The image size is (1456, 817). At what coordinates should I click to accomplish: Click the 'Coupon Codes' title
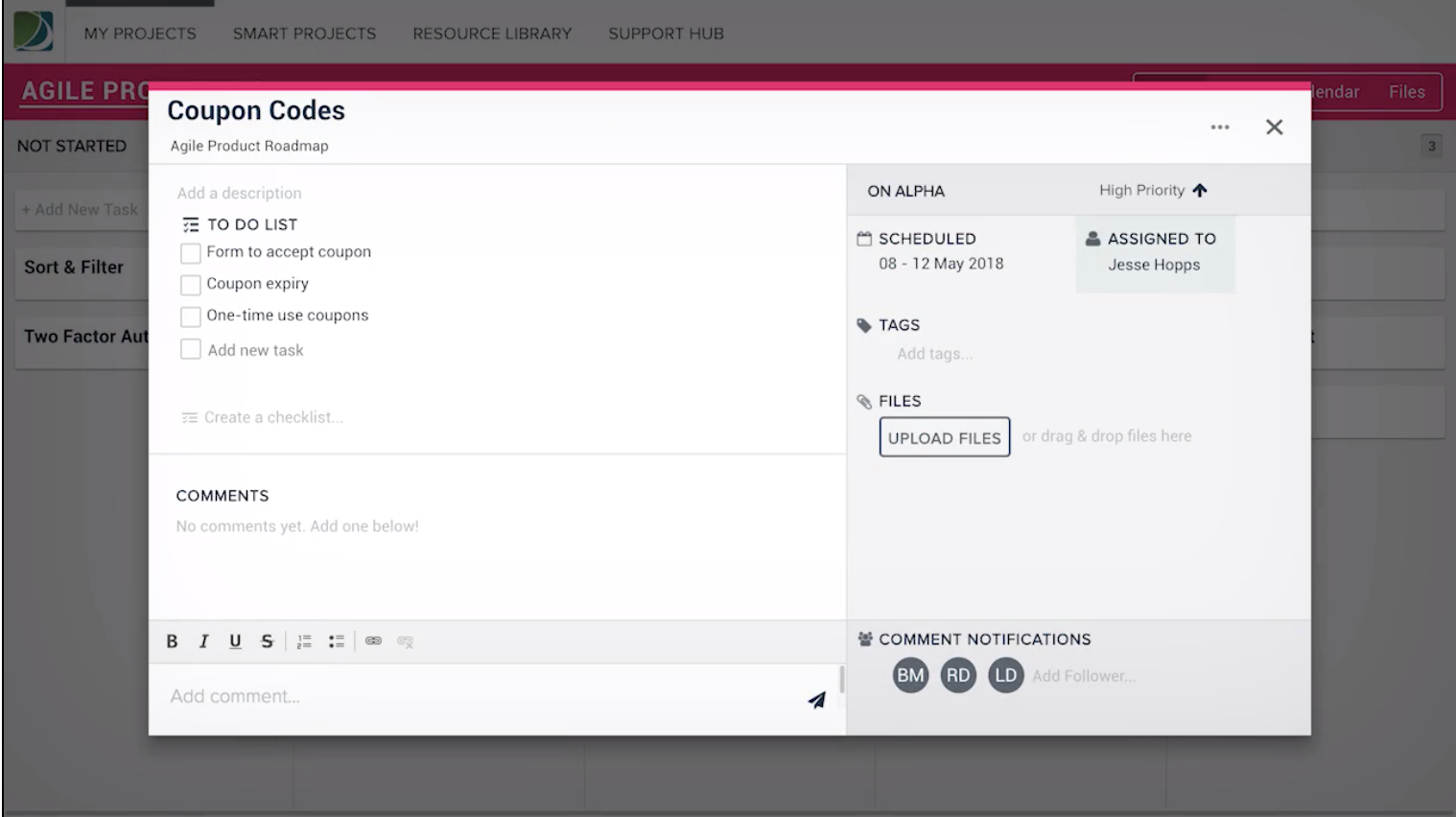[256, 110]
